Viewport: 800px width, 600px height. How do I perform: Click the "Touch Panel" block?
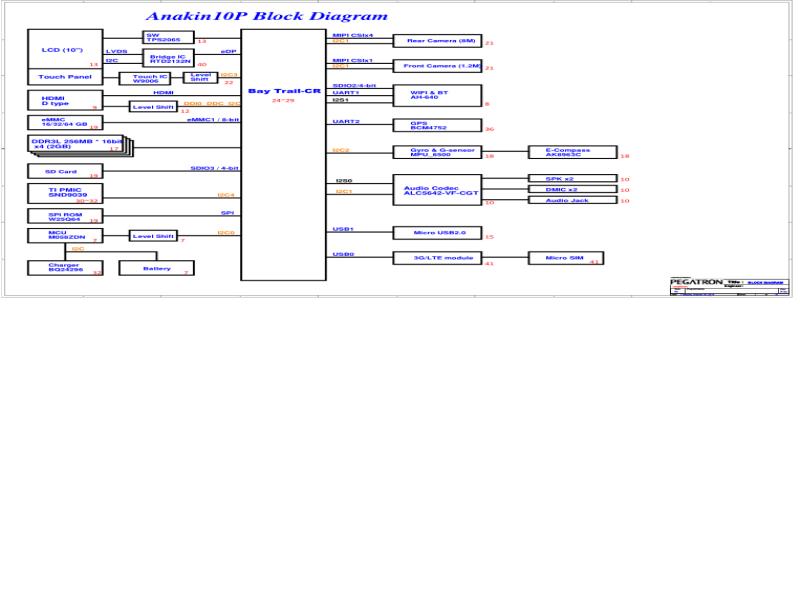tap(65, 77)
